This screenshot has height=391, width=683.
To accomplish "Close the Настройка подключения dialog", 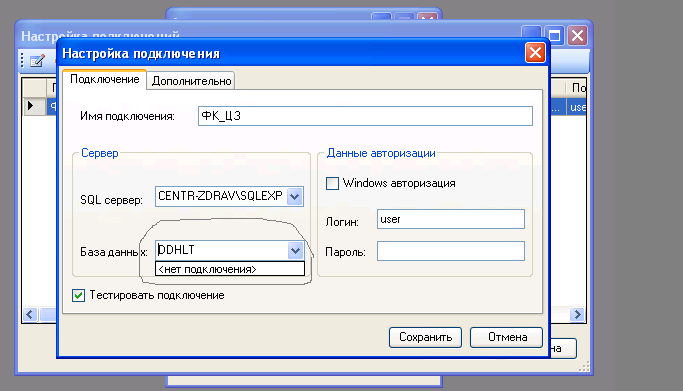I will pyautogui.click(x=535, y=53).
